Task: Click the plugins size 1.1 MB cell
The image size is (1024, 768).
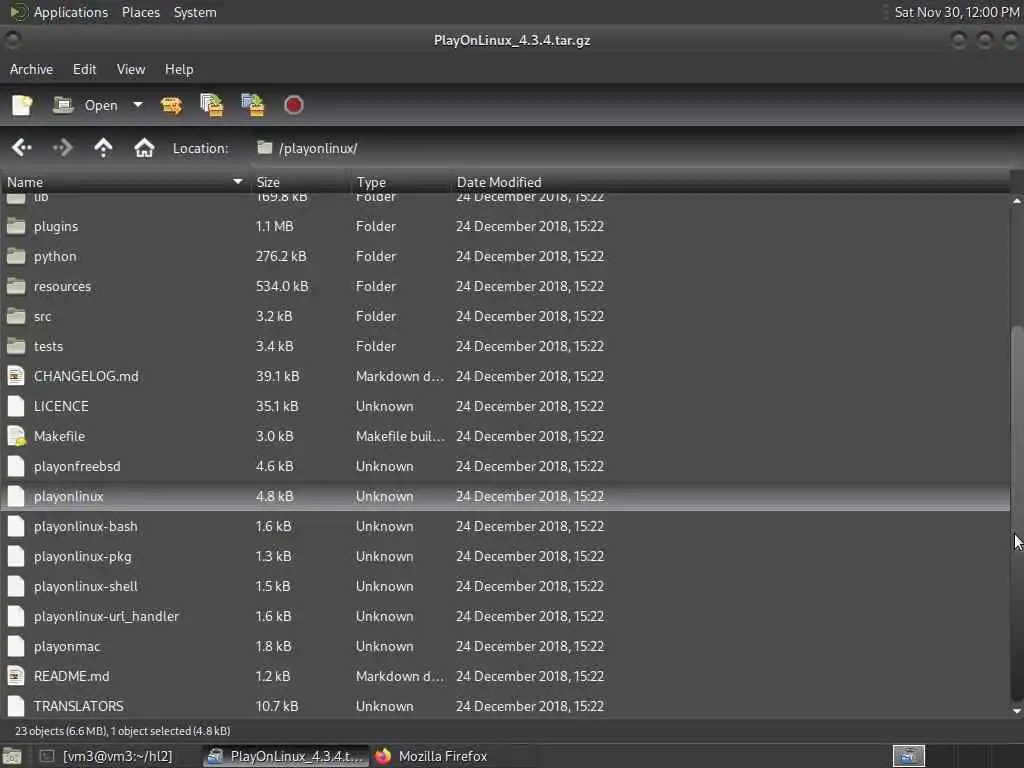Action: pyautogui.click(x=274, y=227)
